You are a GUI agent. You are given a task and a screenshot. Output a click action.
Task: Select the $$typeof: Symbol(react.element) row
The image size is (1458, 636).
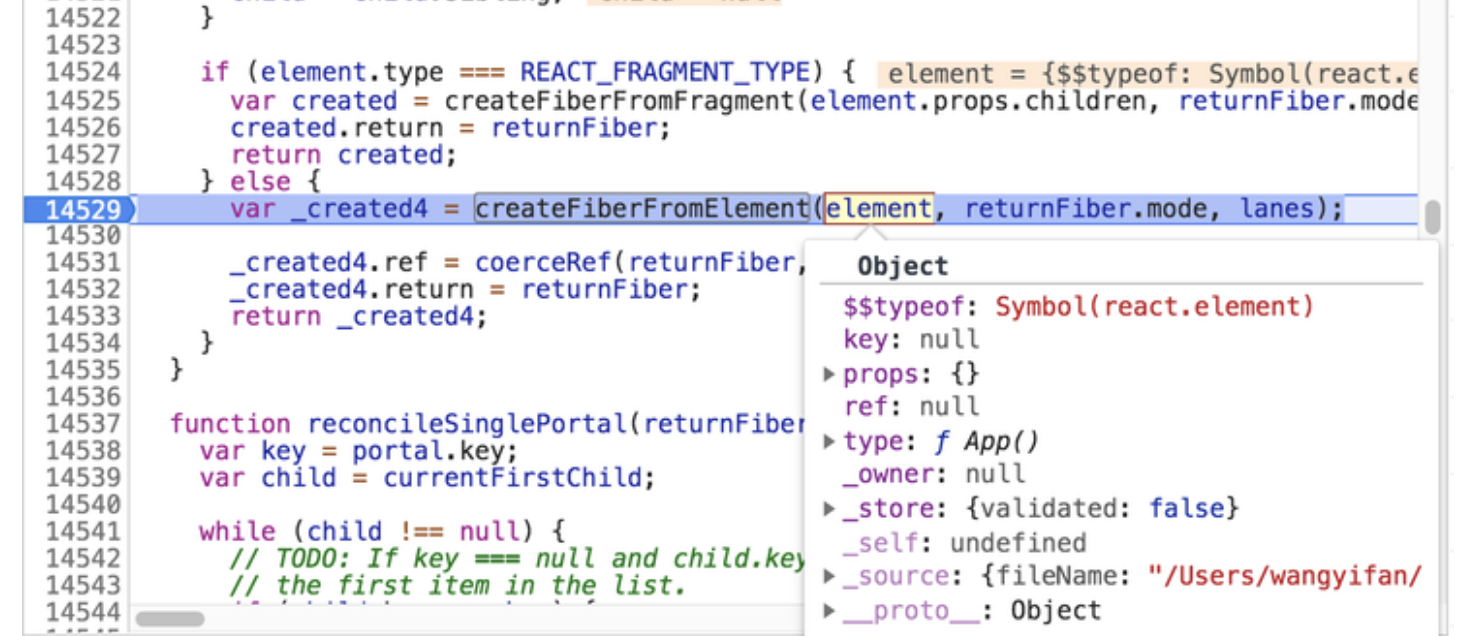1077,306
